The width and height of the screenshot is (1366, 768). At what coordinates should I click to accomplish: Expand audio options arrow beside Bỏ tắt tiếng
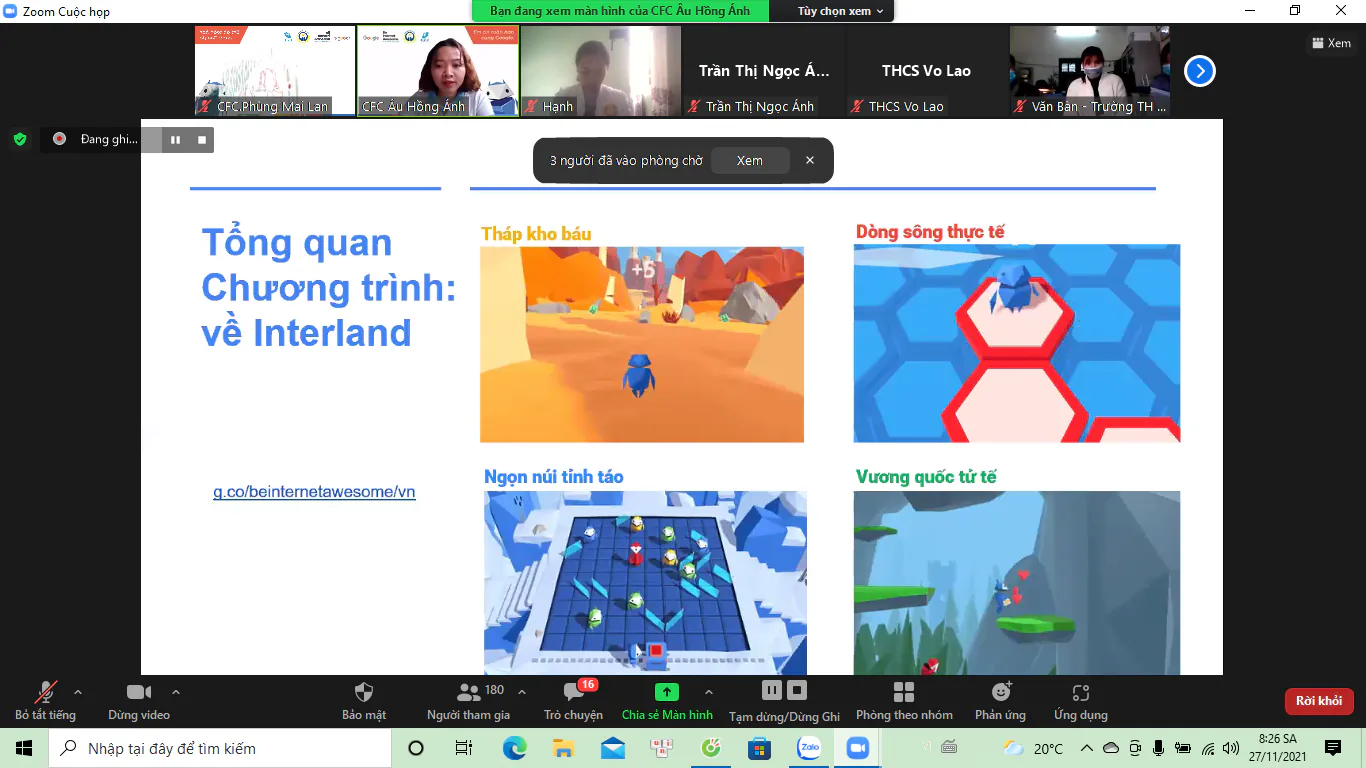pos(78,692)
